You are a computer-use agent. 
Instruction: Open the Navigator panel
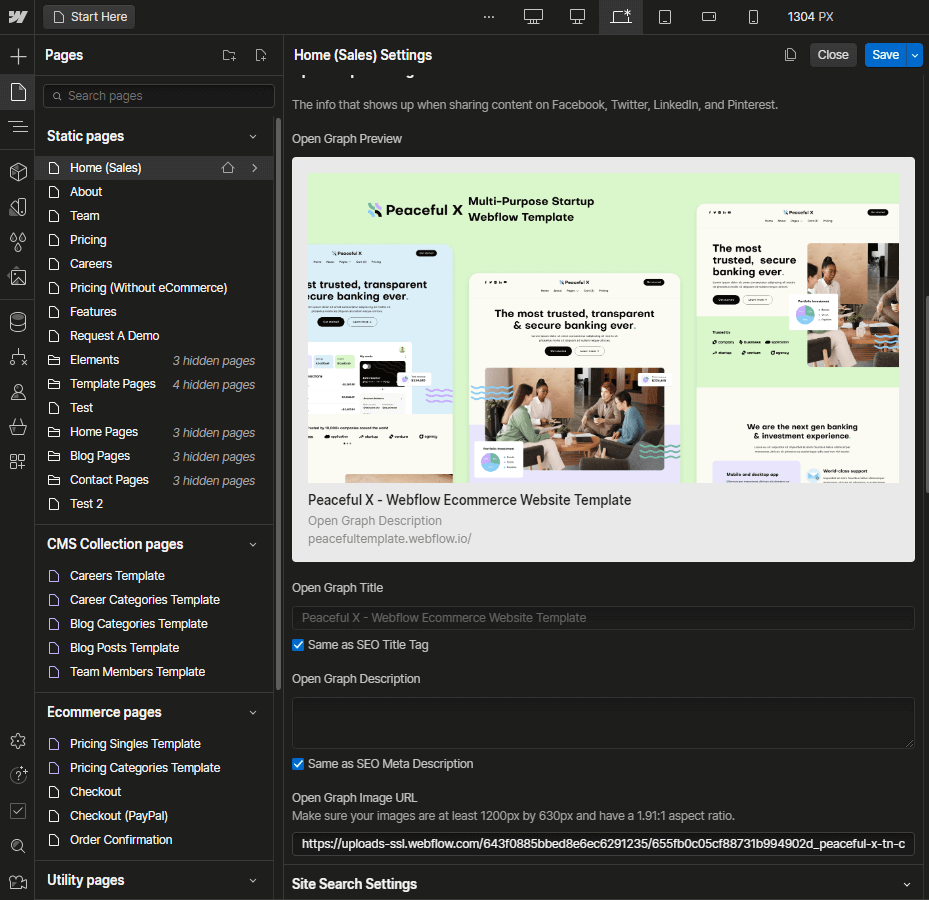click(17, 126)
